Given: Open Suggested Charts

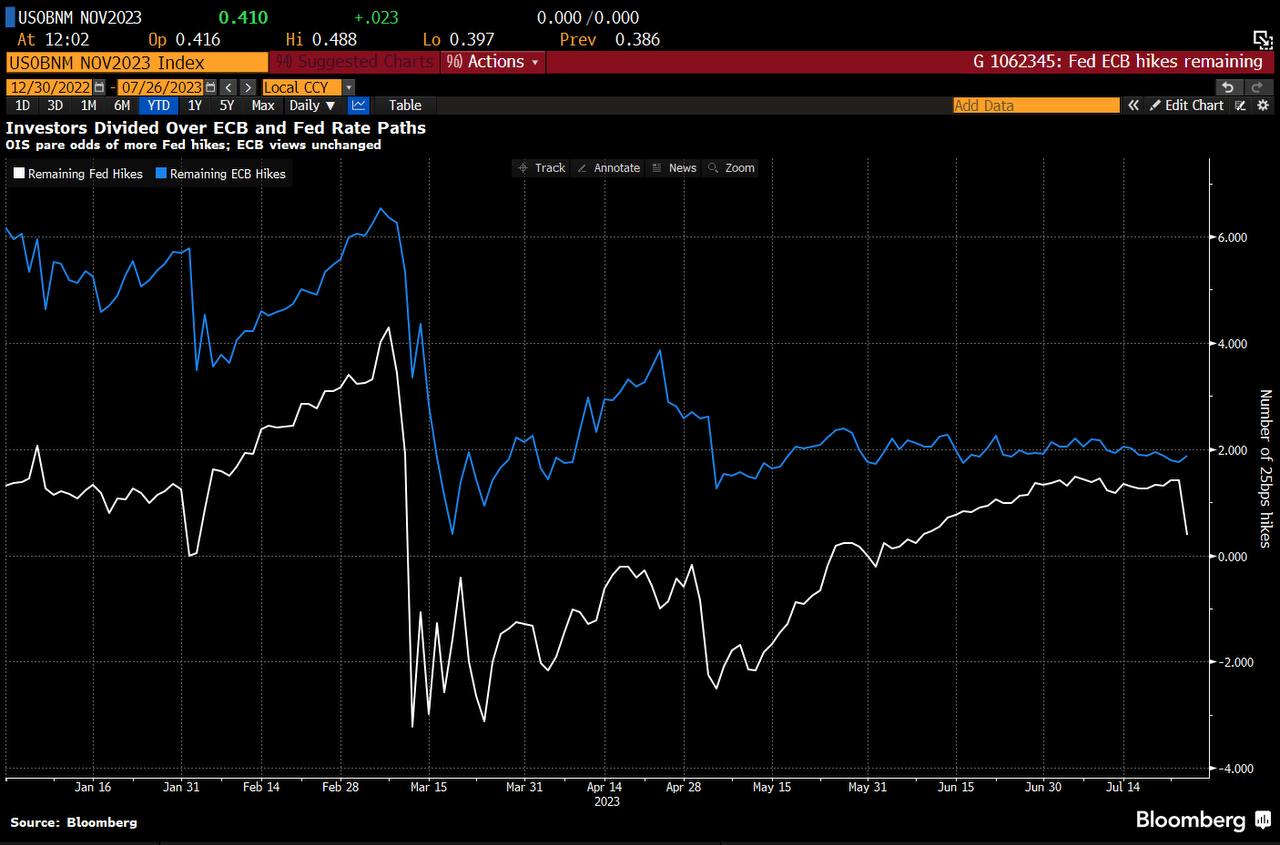Looking at the screenshot, I should tap(355, 62).
